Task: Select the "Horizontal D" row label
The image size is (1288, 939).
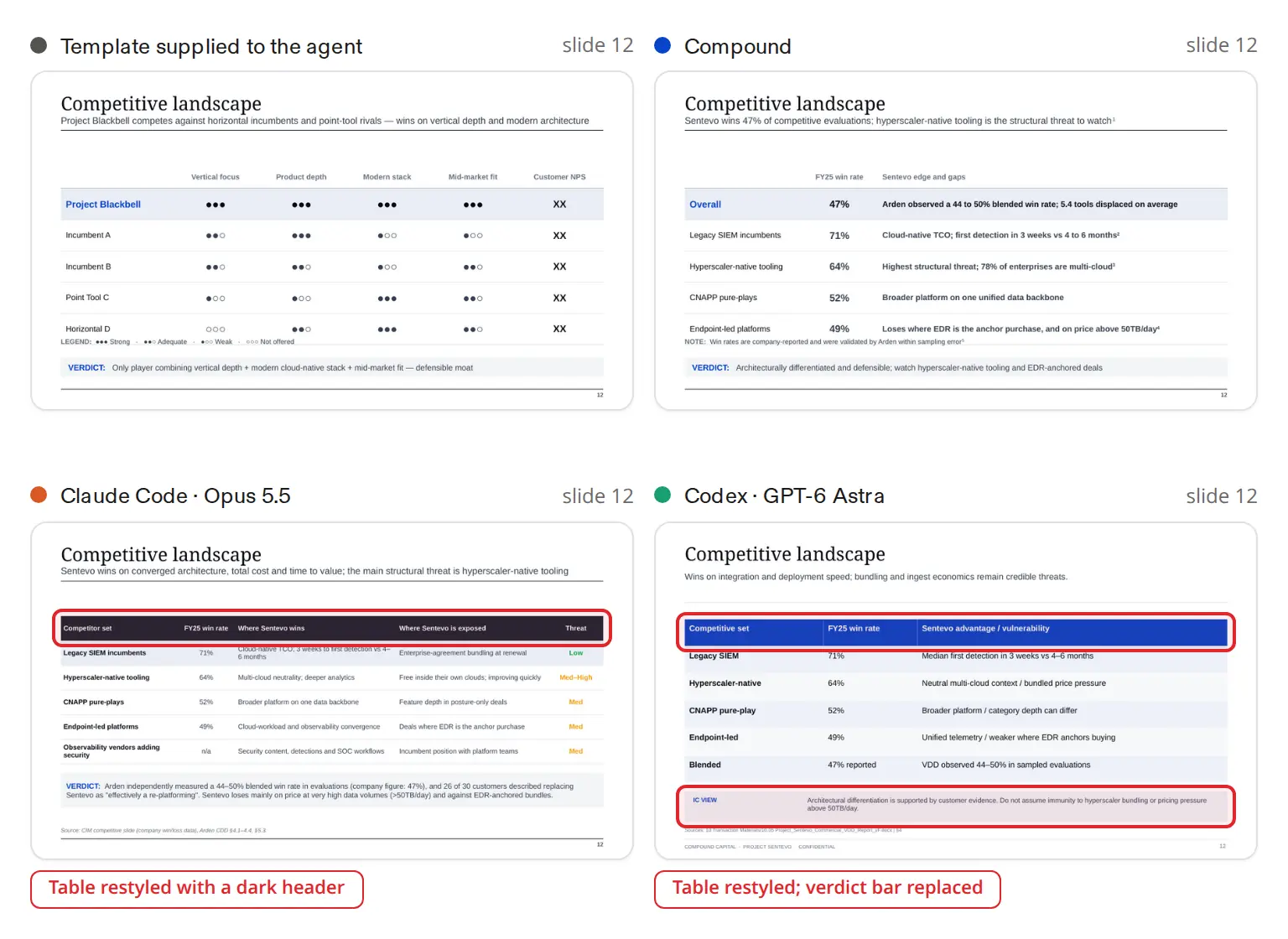Action: pos(88,329)
